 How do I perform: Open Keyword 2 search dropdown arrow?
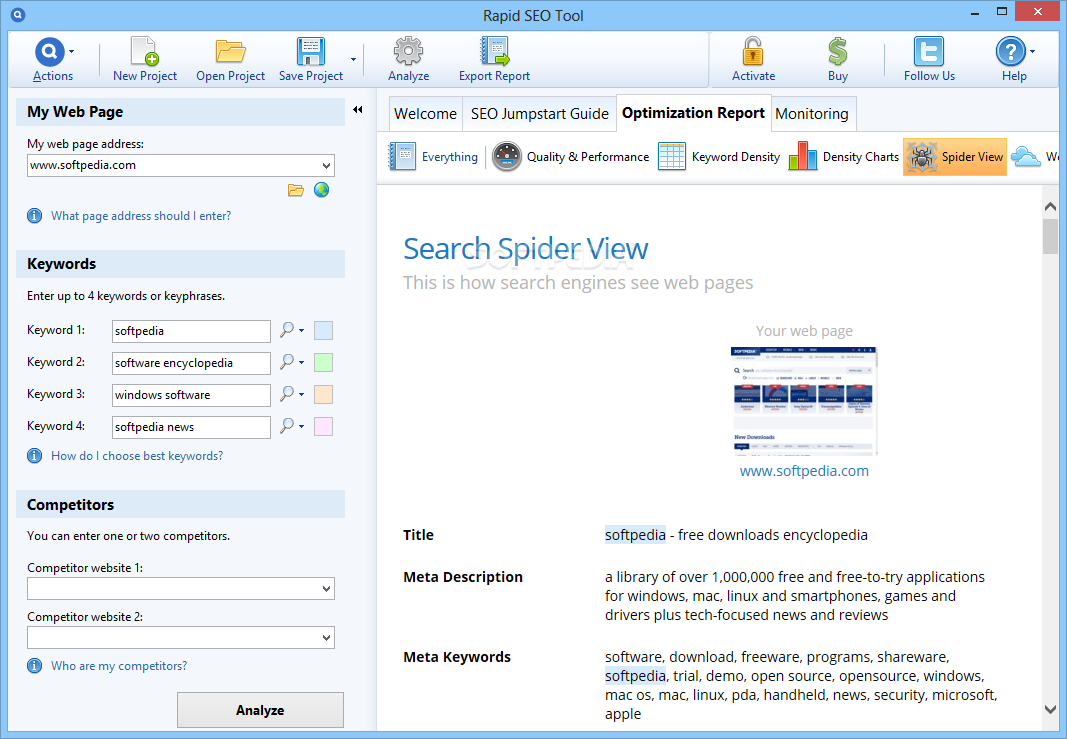(301, 363)
